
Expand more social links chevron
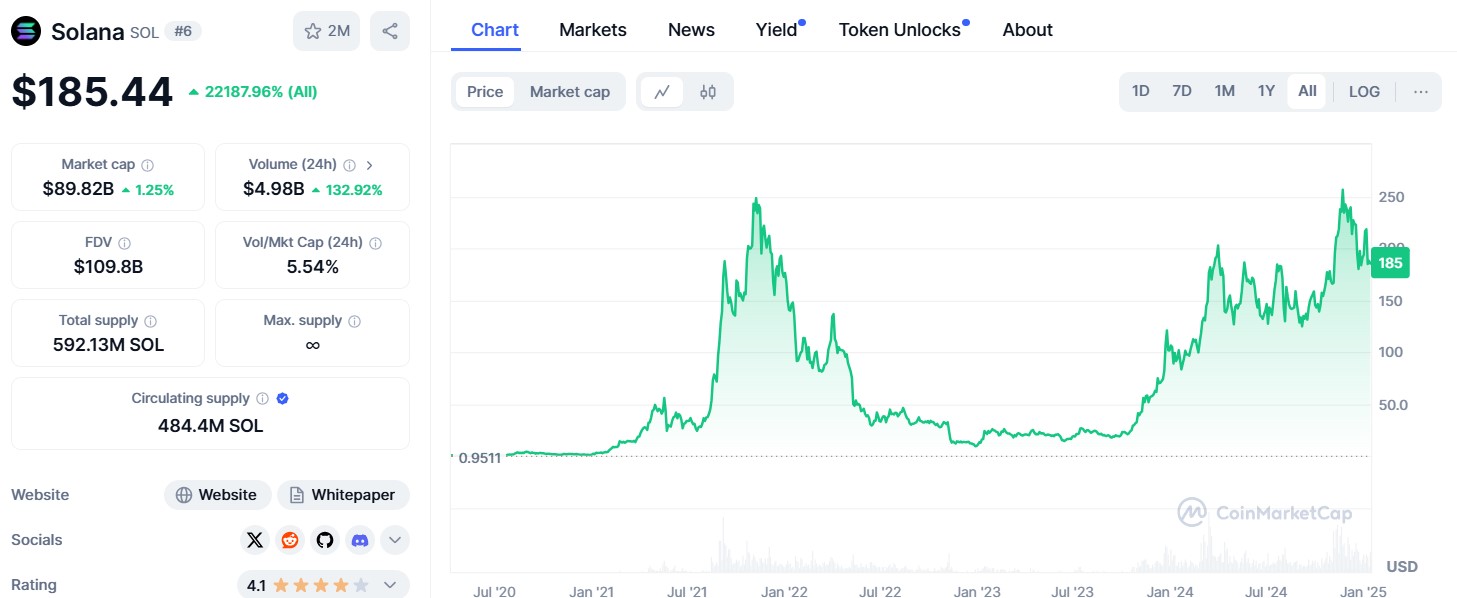click(395, 540)
